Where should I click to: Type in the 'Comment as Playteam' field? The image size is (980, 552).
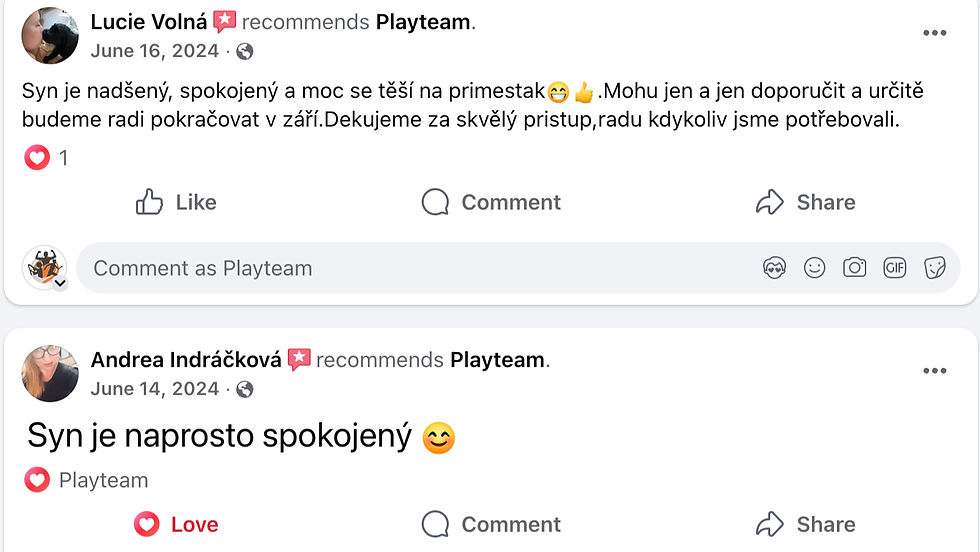pos(400,268)
